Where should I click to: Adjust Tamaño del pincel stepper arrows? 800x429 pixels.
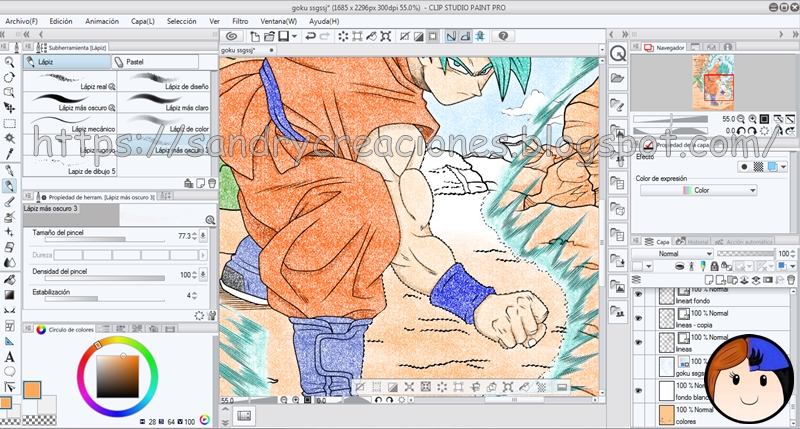194,236
